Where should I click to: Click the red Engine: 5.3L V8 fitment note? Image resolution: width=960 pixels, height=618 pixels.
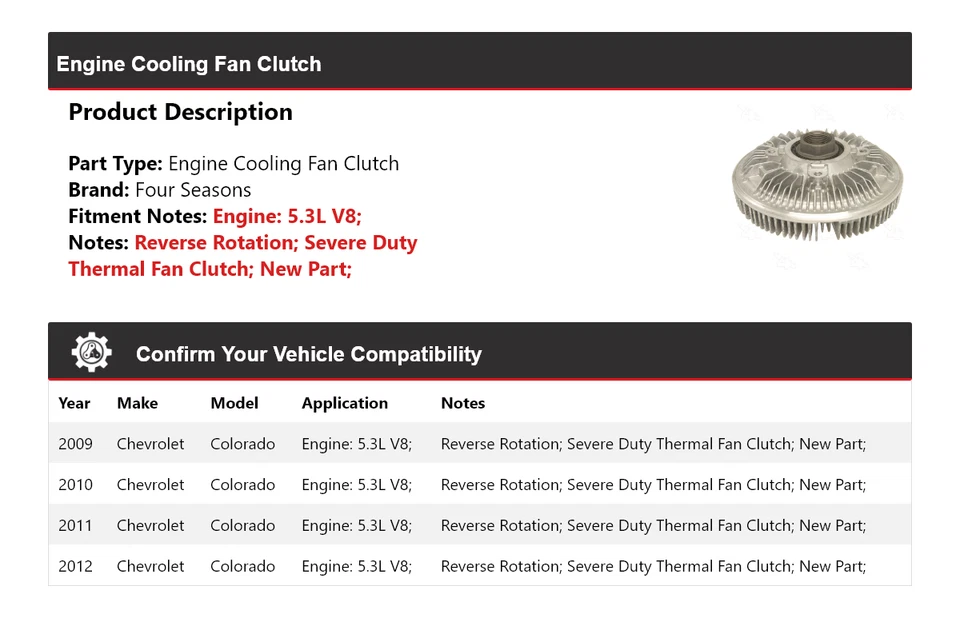(287, 216)
